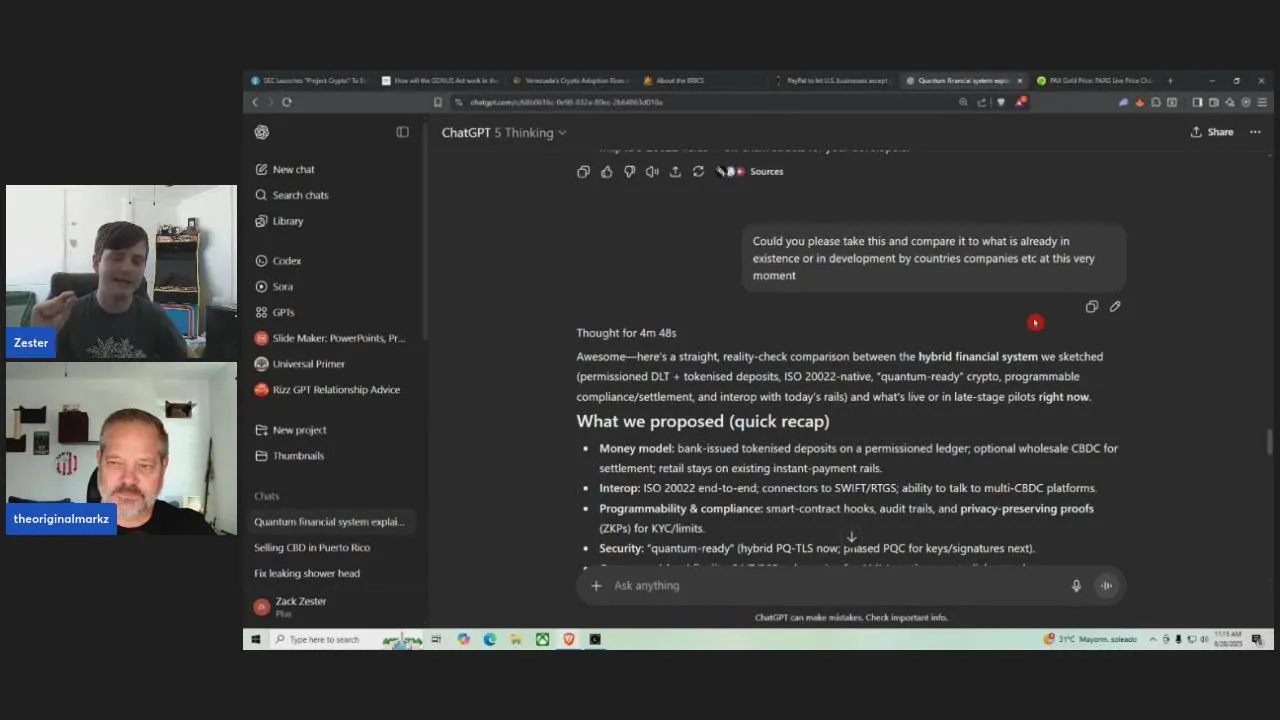
Task: Bookmark this page
Action: (x=437, y=102)
